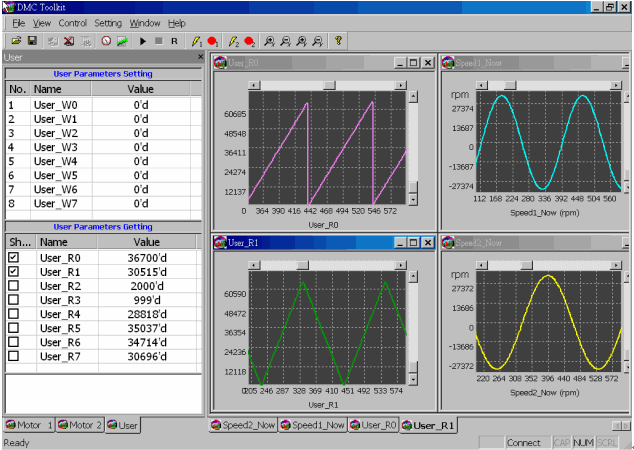Click the red circle 1 icon
This screenshot has height=450, width=634.
[x=212, y=41]
